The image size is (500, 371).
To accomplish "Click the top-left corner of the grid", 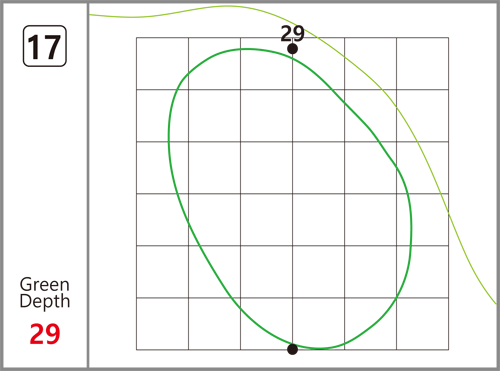I will pyautogui.click(x=136, y=38).
